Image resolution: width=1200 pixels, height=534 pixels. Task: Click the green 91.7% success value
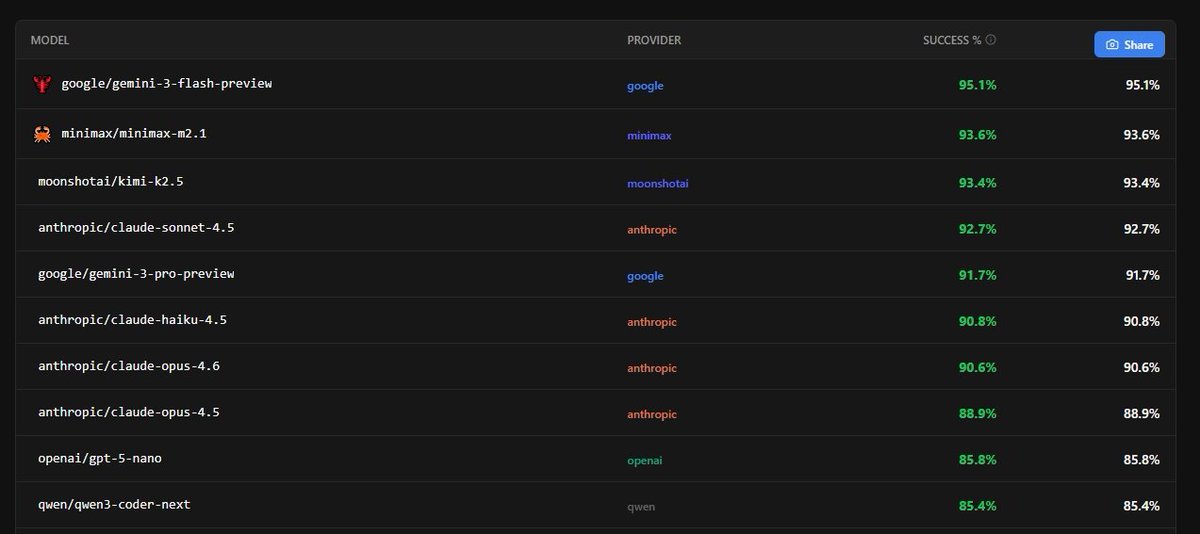coord(977,275)
